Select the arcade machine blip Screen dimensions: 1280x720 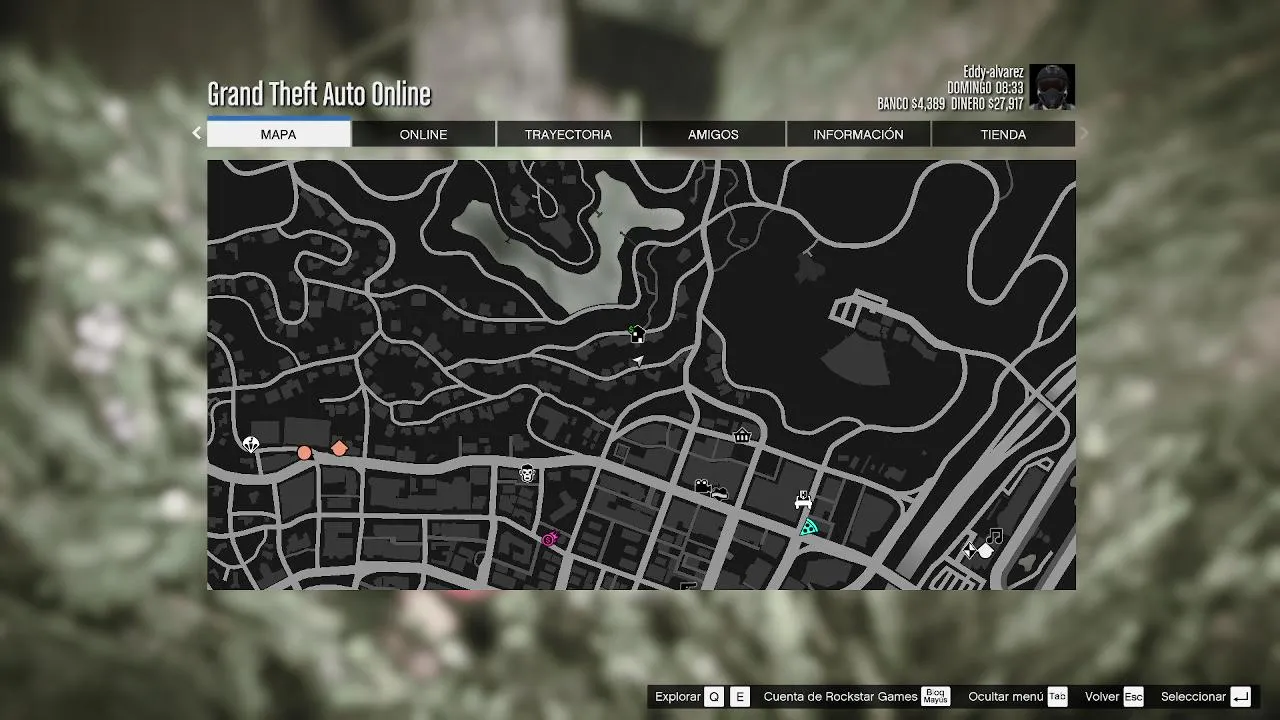[802, 499]
